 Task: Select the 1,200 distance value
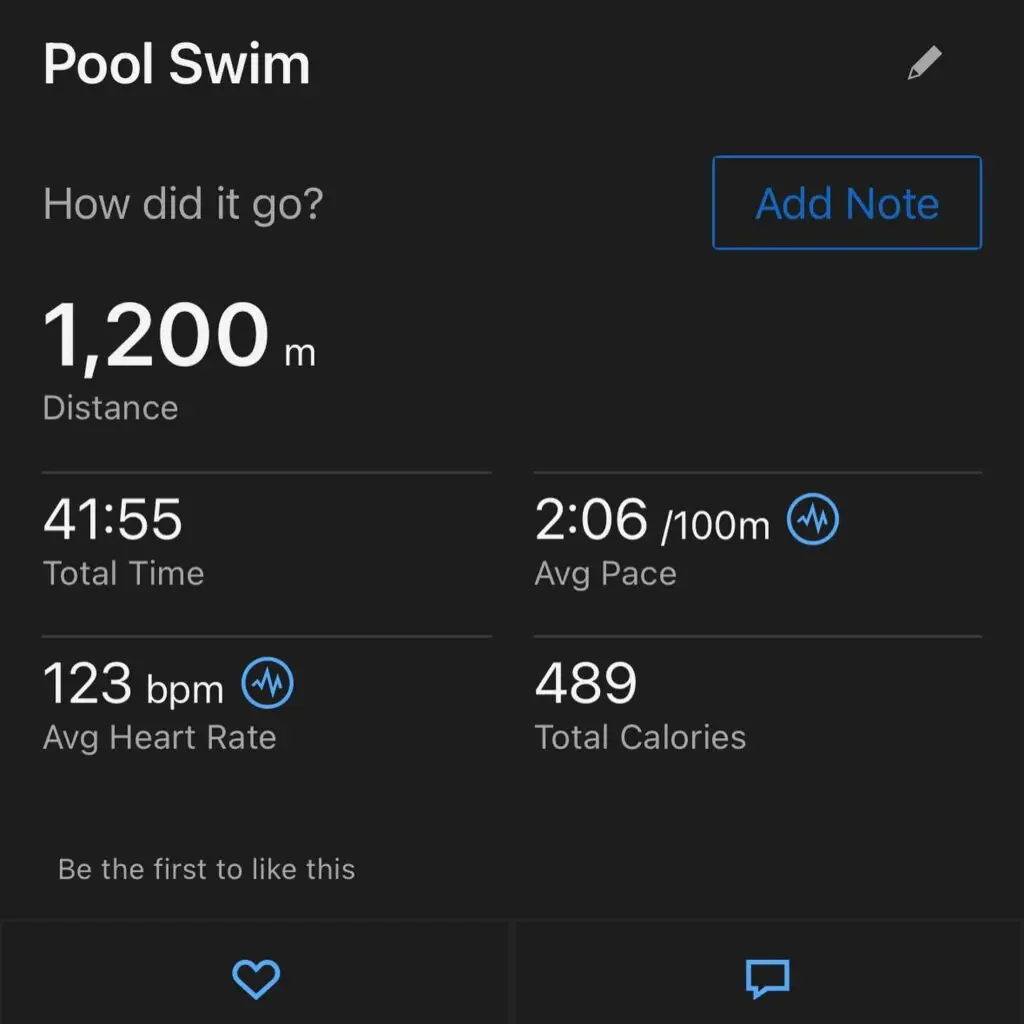click(156, 337)
